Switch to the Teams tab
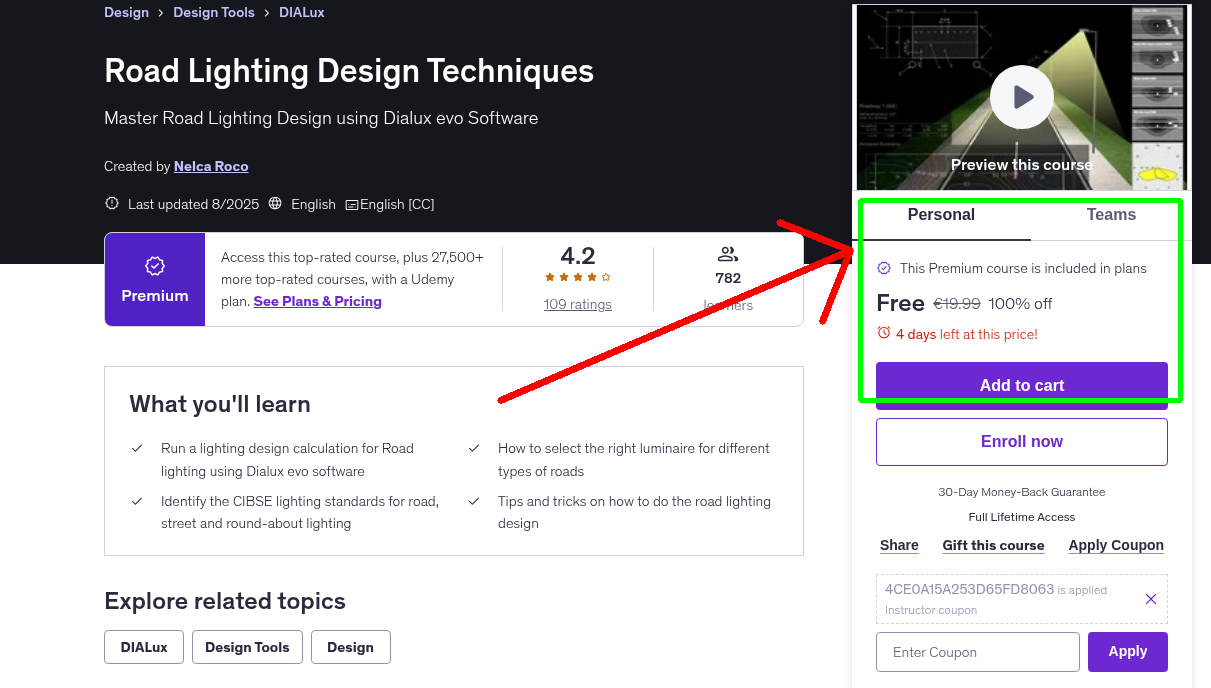The width and height of the screenshot is (1211, 688). 1110,215
